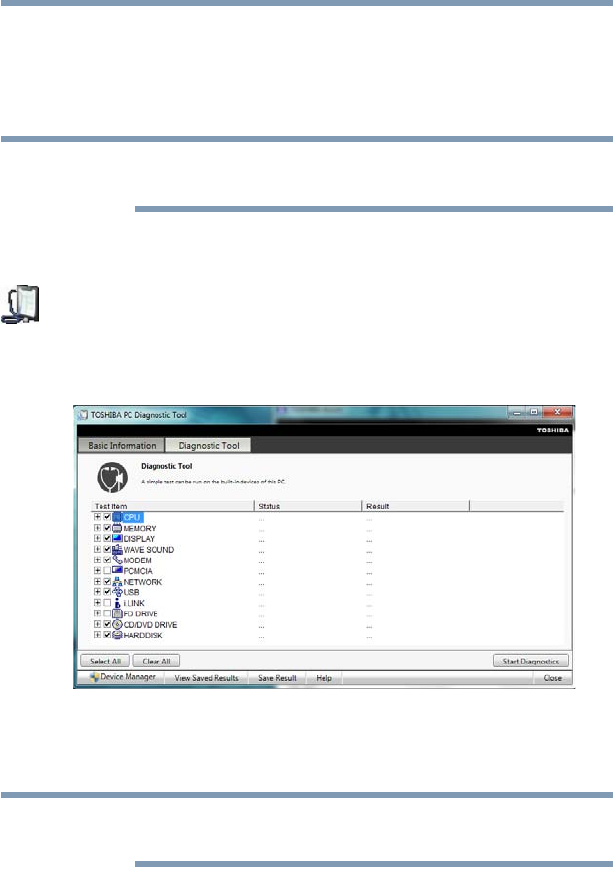
Task: Expand the PCMCIA tree node
Action: 97,570
